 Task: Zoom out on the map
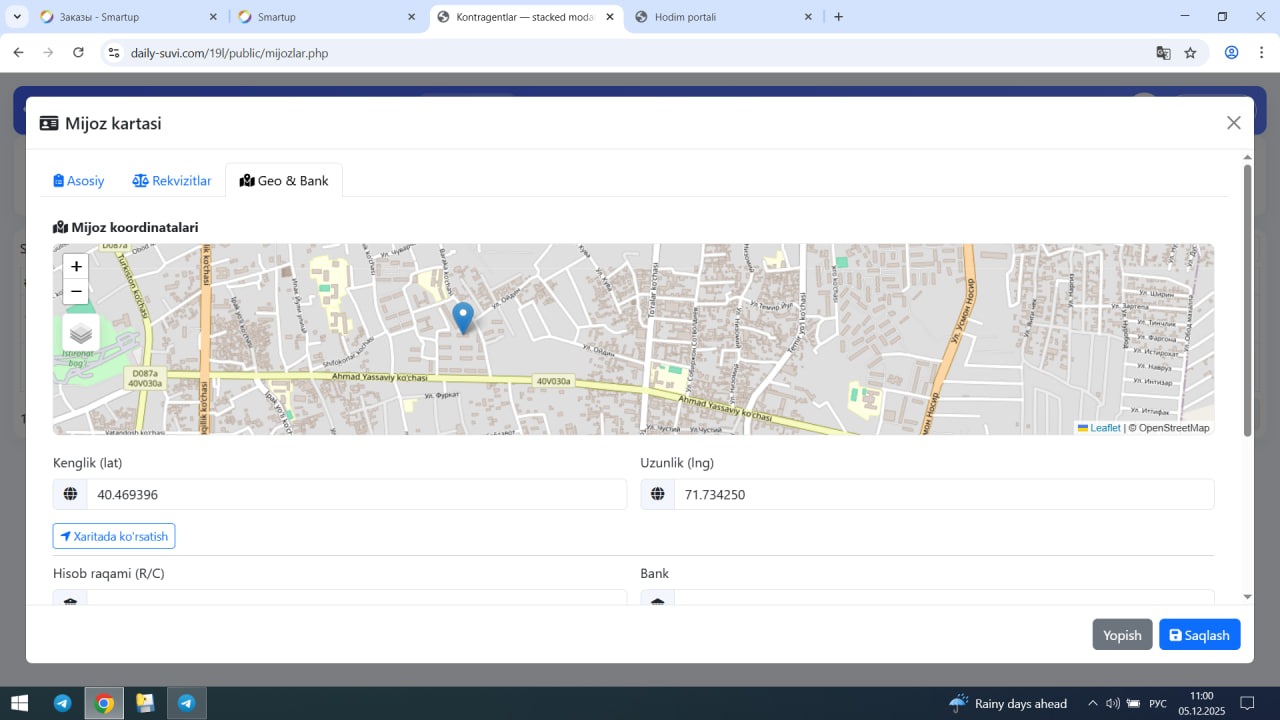tap(76, 291)
